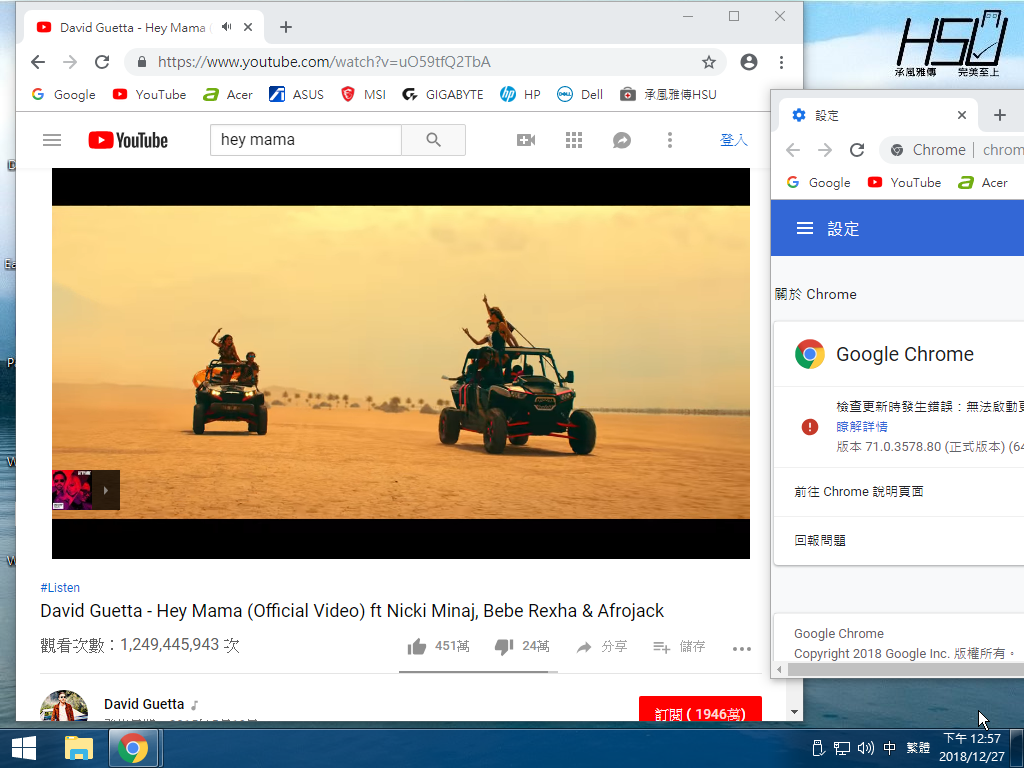Open David Guetta channel name
This screenshot has width=1024, height=768.
click(144, 704)
